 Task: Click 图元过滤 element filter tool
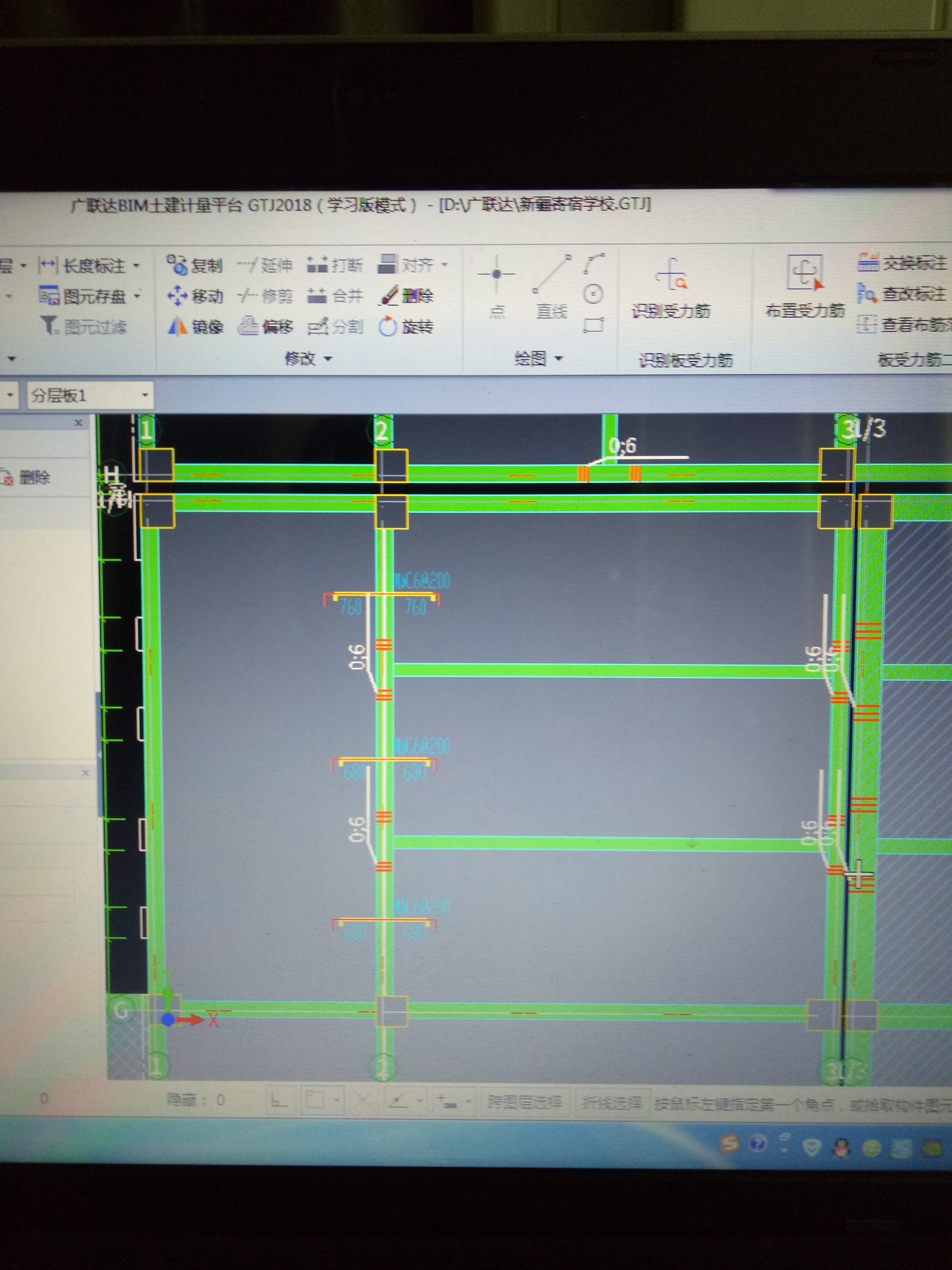83,327
